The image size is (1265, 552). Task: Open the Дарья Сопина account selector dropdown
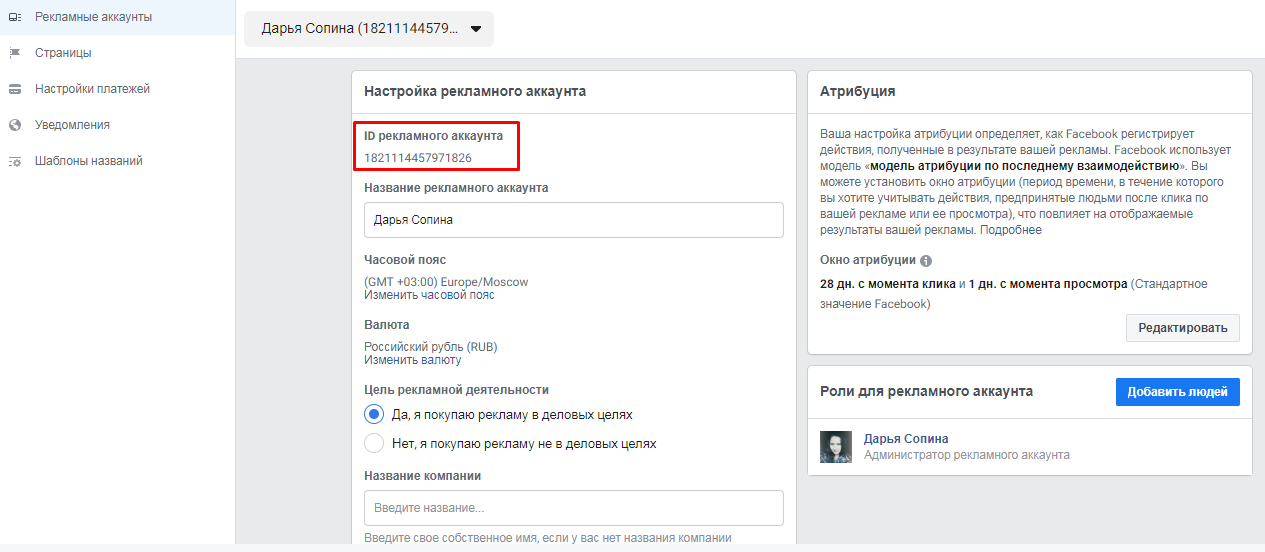point(369,28)
